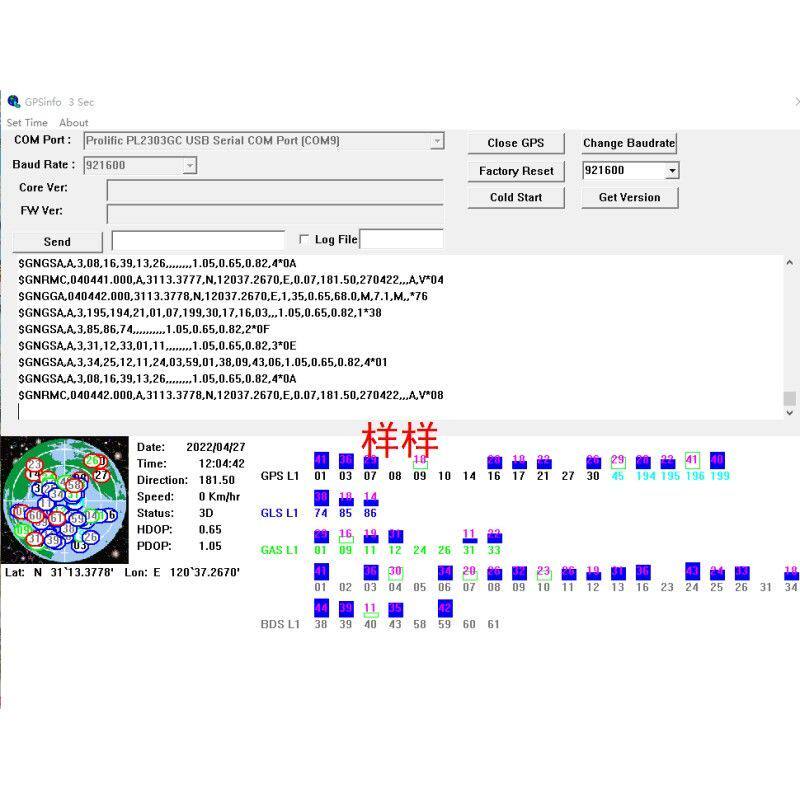This screenshot has width=800, height=800.
Task: Select the line starting "$GNGSA,A,3,34,25,12"
Action: click(203, 362)
